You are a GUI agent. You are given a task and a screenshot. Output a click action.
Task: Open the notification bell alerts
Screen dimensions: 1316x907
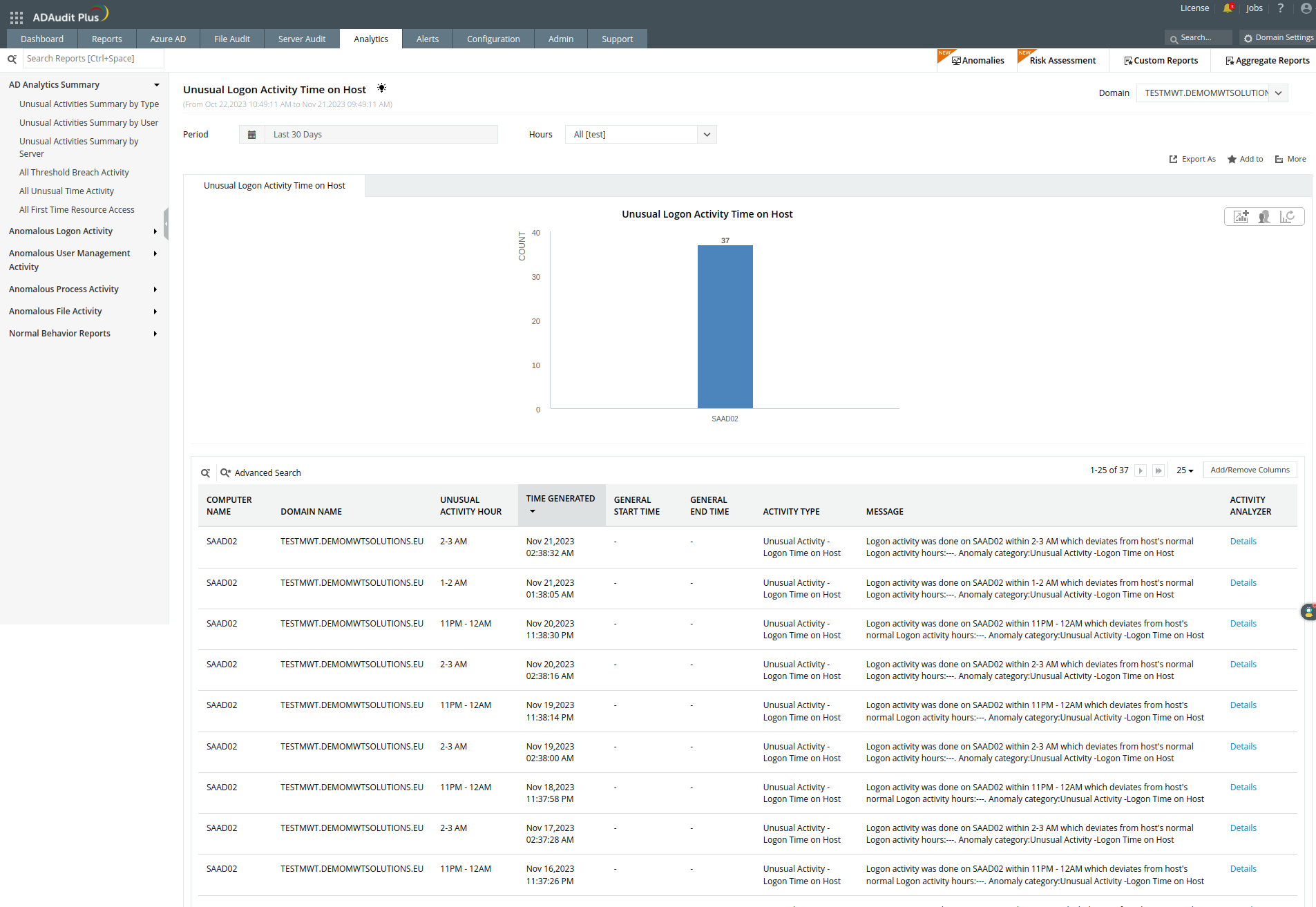[x=1228, y=8]
